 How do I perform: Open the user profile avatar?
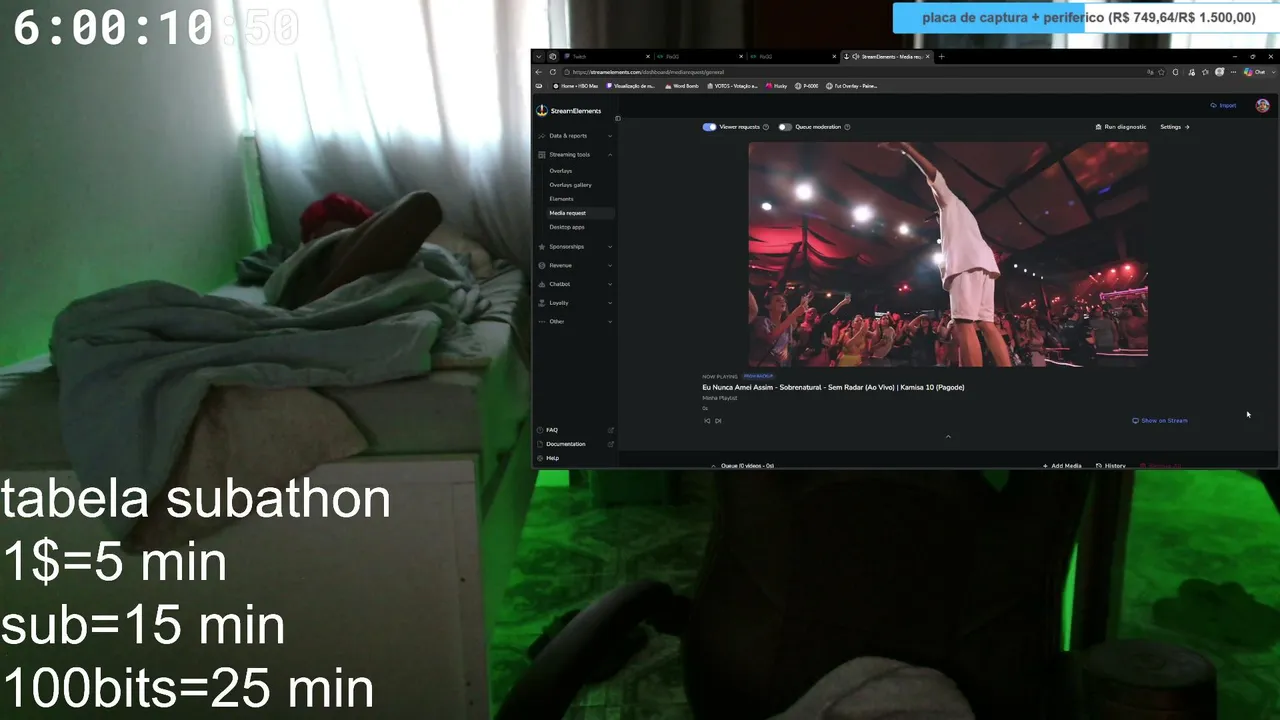pos(1263,105)
